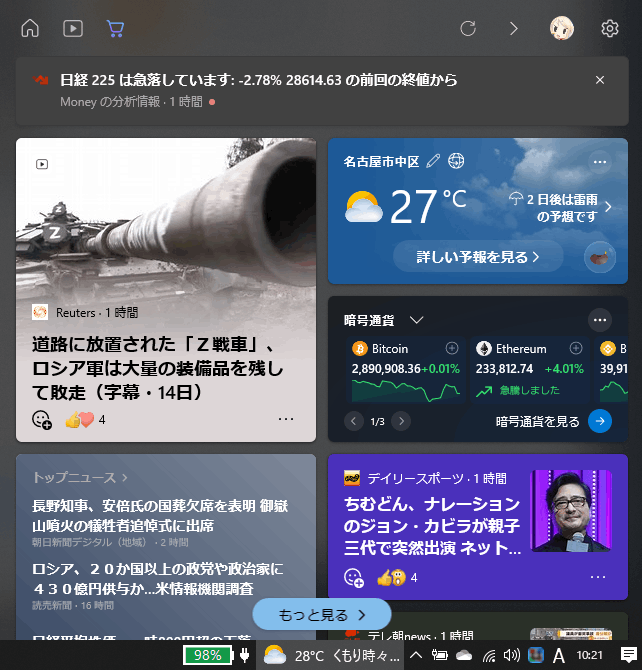Viewport: 642px width, 670px height.
Task: Show hidden system tray icons chevron
Action: (x=416, y=655)
